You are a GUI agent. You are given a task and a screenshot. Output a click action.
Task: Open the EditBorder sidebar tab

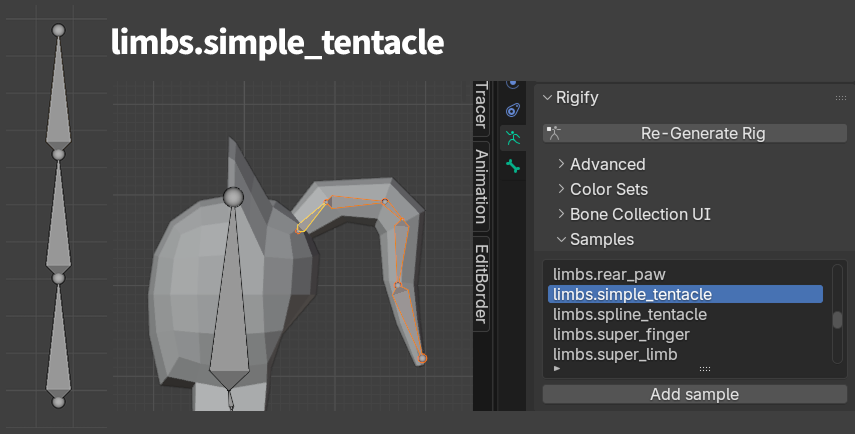pyautogui.click(x=480, y=284)
